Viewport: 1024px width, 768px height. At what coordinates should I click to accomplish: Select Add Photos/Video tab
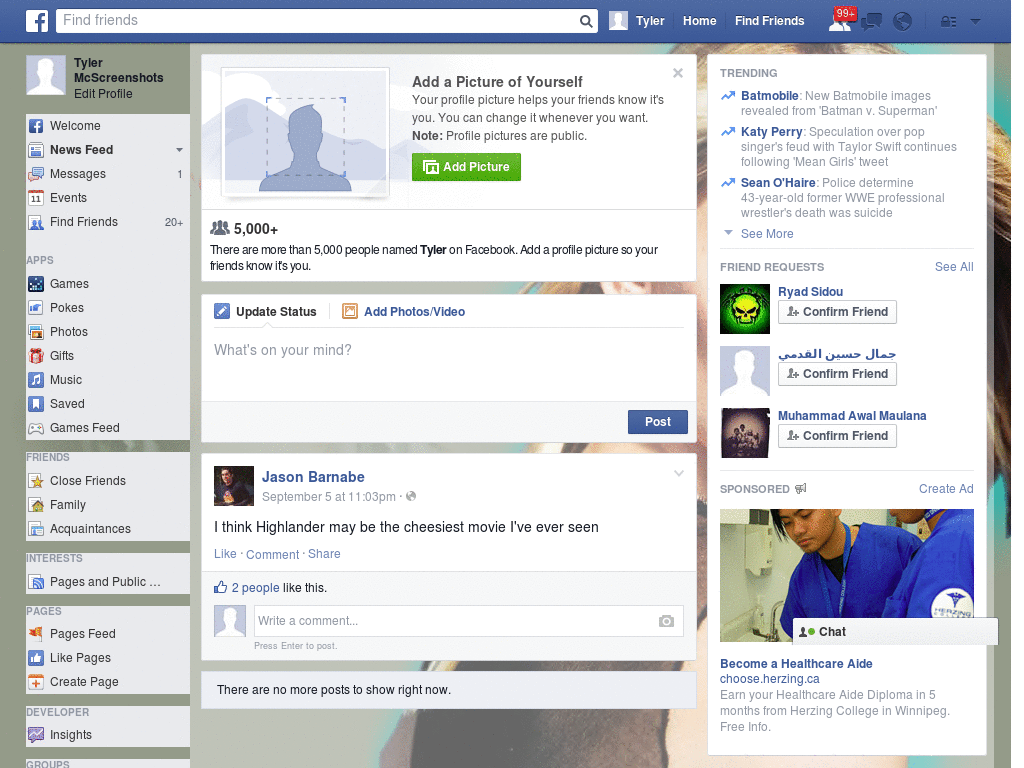click(404, 312)
